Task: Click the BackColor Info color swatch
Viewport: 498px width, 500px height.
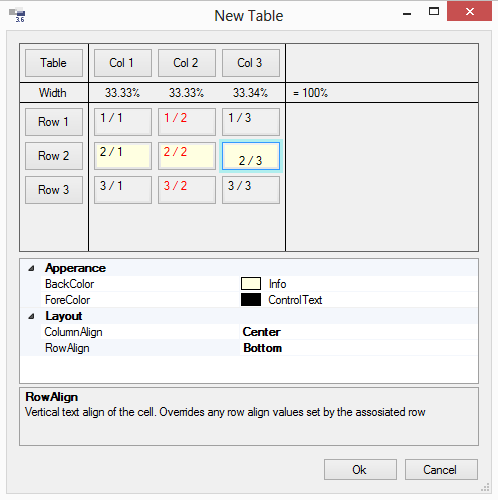Action: click(251, 284)
